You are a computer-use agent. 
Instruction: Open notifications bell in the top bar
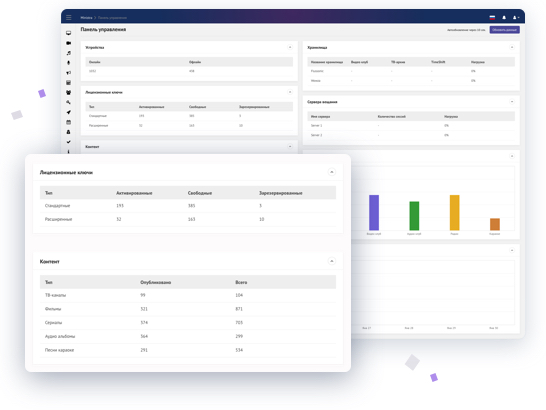[504, 17]
